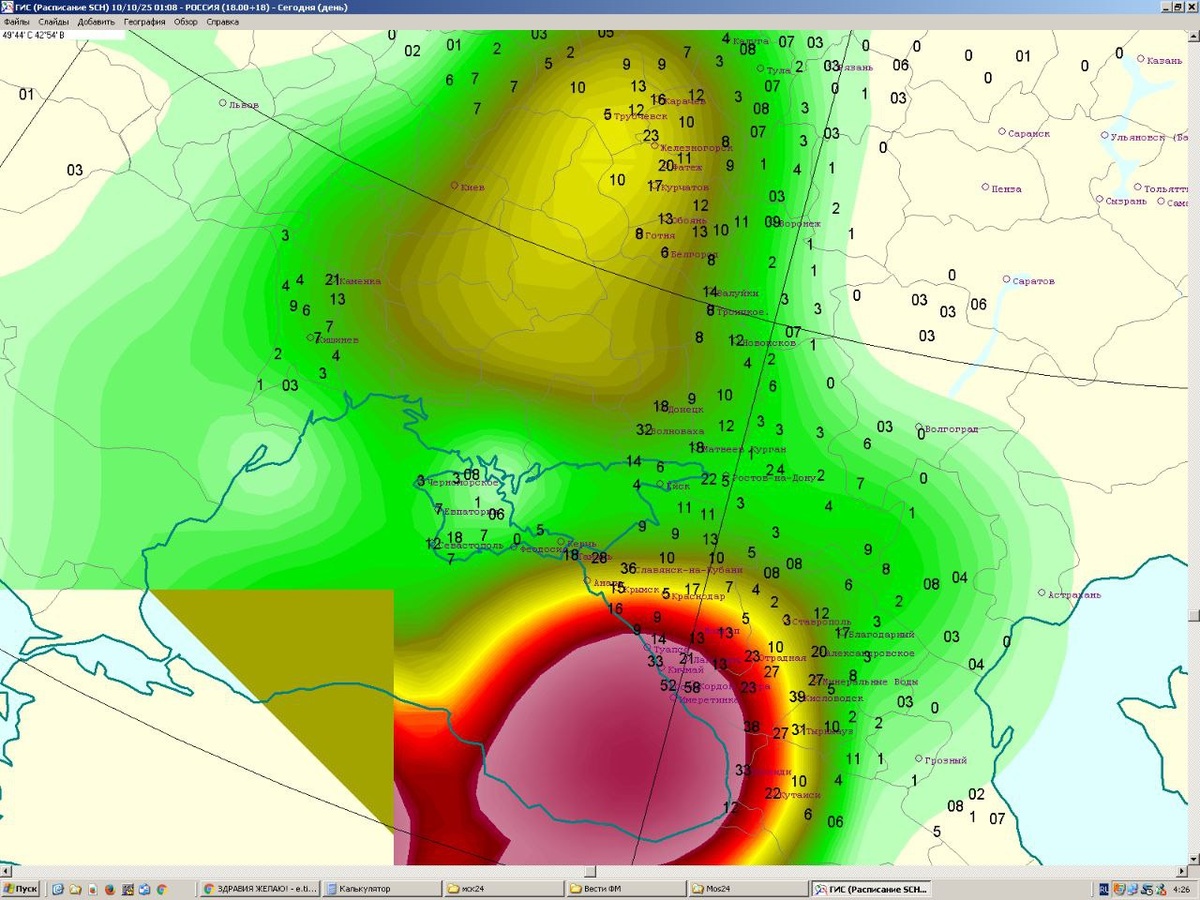This screenshot has height=900, width=1200.
Task: Click the coordinates readout field 49°44' C
Action: coord(62,34)
